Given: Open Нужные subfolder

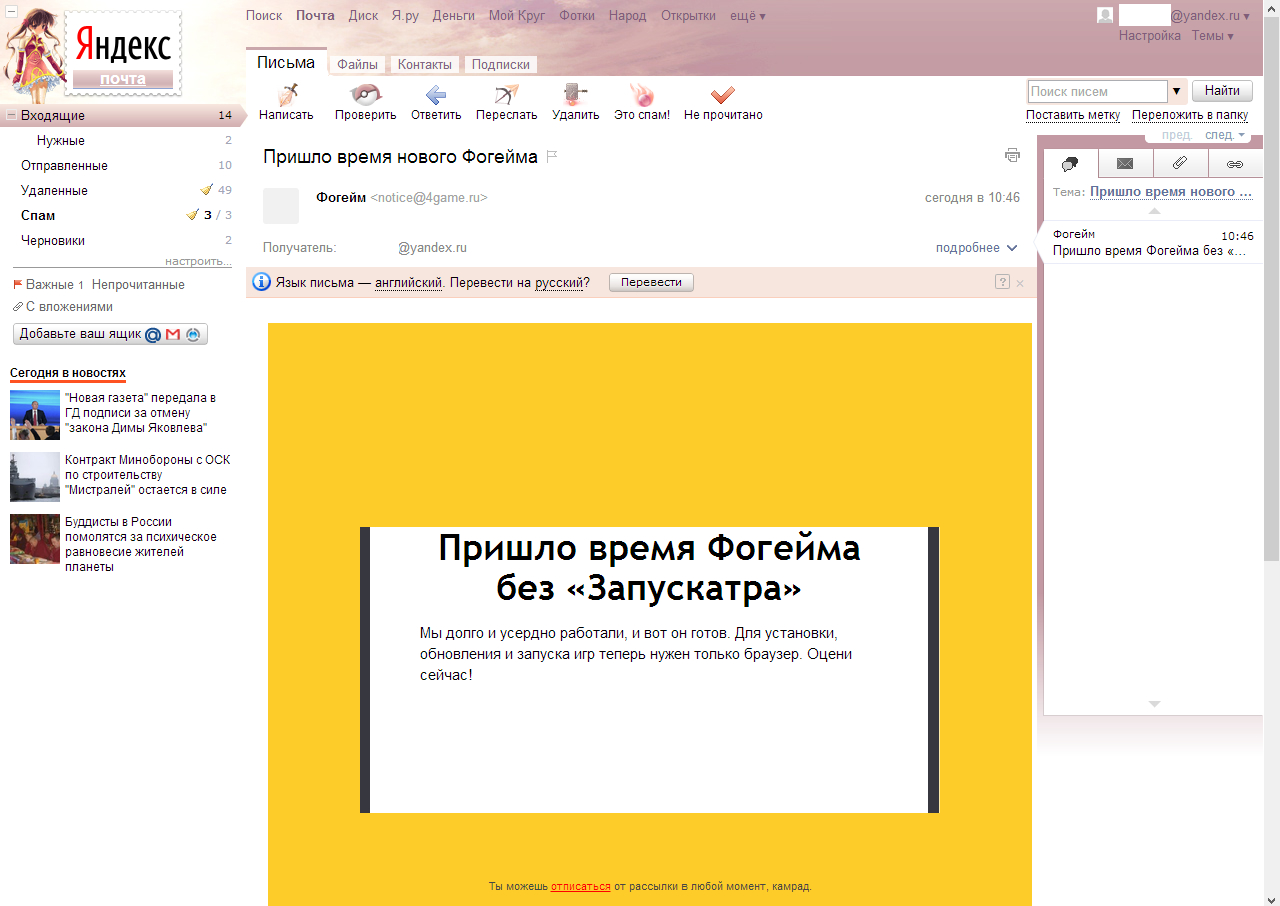Looking at the screenshot, I should [61, 140].
